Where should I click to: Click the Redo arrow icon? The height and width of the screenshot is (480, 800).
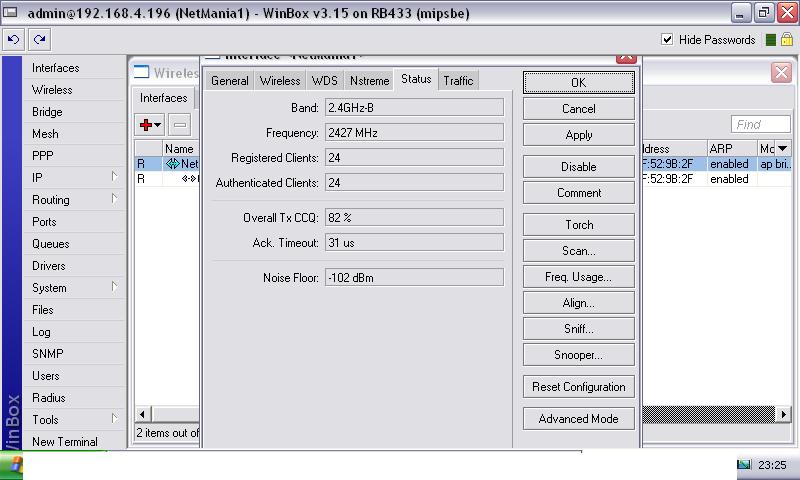pos(39,39)
